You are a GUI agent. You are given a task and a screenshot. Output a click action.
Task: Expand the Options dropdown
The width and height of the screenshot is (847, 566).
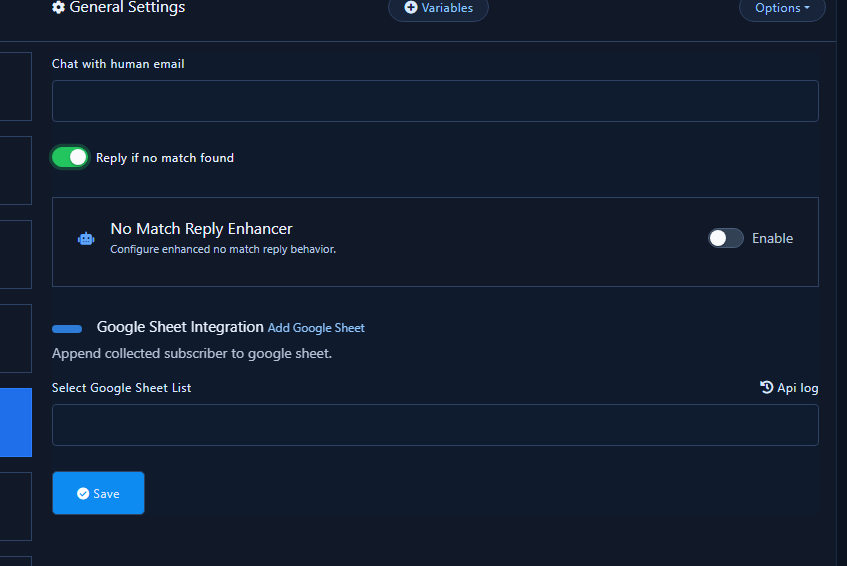point(782,8)
